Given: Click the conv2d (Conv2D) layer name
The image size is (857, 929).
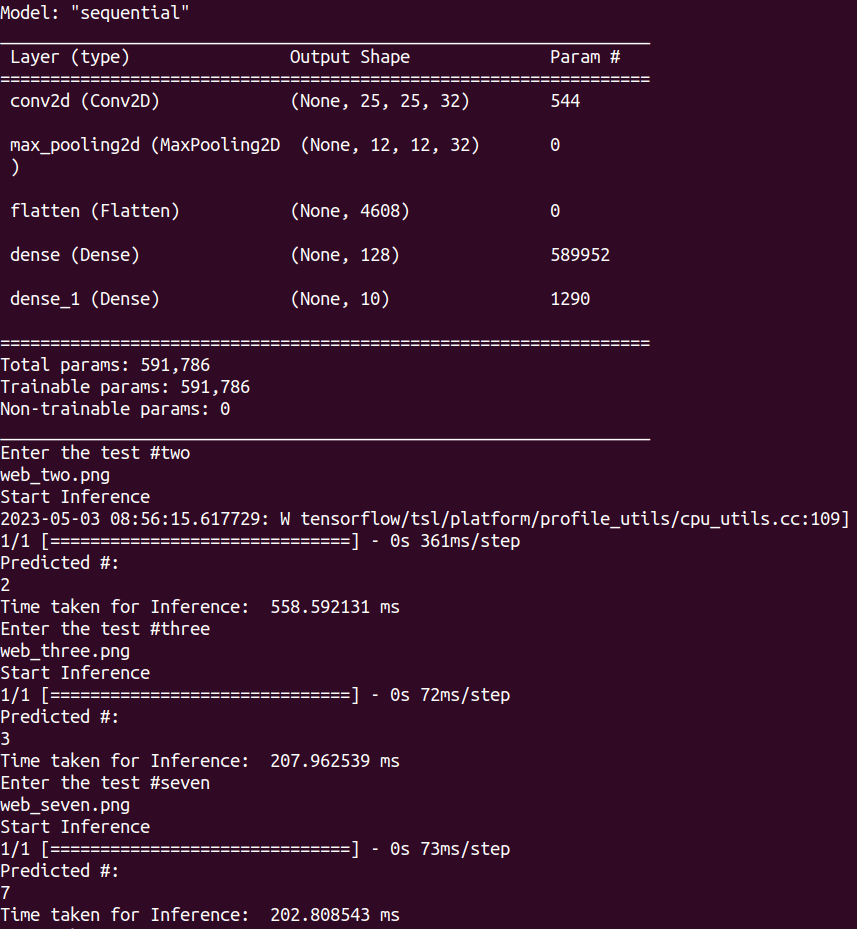Looking at the screenshot, I should coord(85,101).
